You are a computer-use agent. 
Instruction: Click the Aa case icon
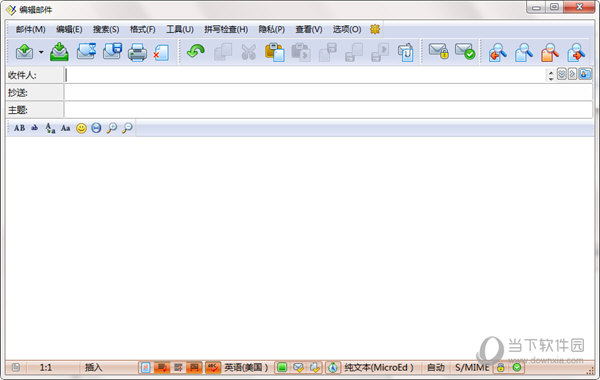65,128
